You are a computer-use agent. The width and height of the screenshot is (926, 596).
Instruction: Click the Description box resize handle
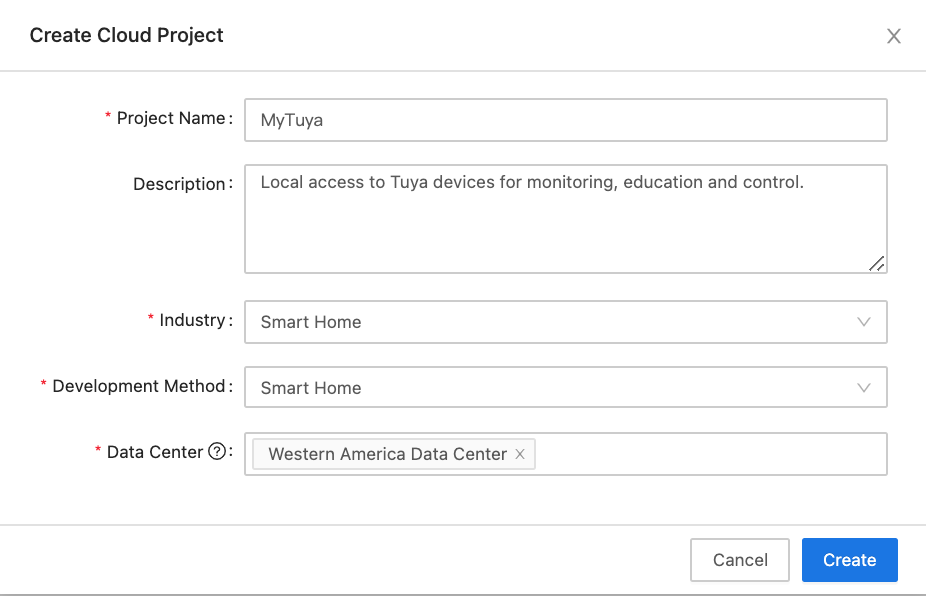(876, 263)
